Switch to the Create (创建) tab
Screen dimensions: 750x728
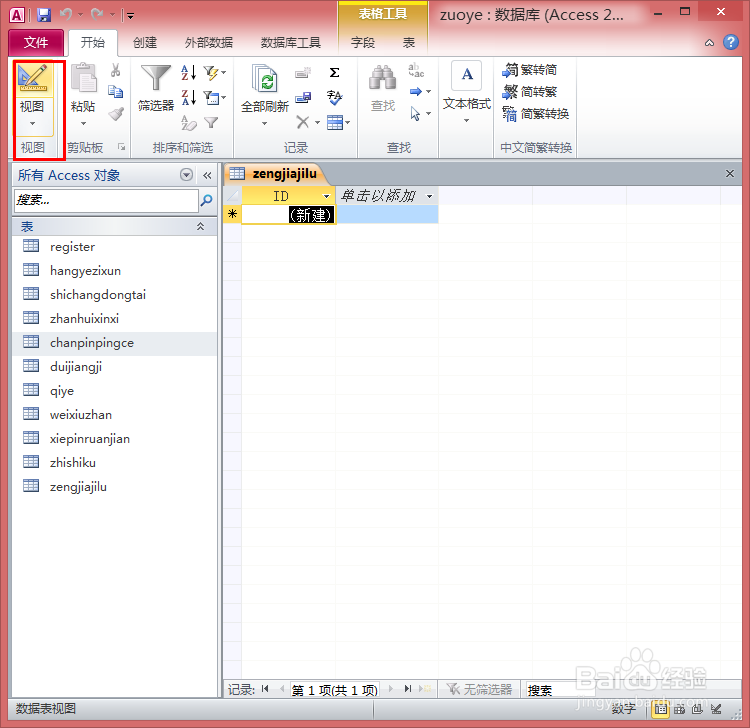(x=145, y=43)
